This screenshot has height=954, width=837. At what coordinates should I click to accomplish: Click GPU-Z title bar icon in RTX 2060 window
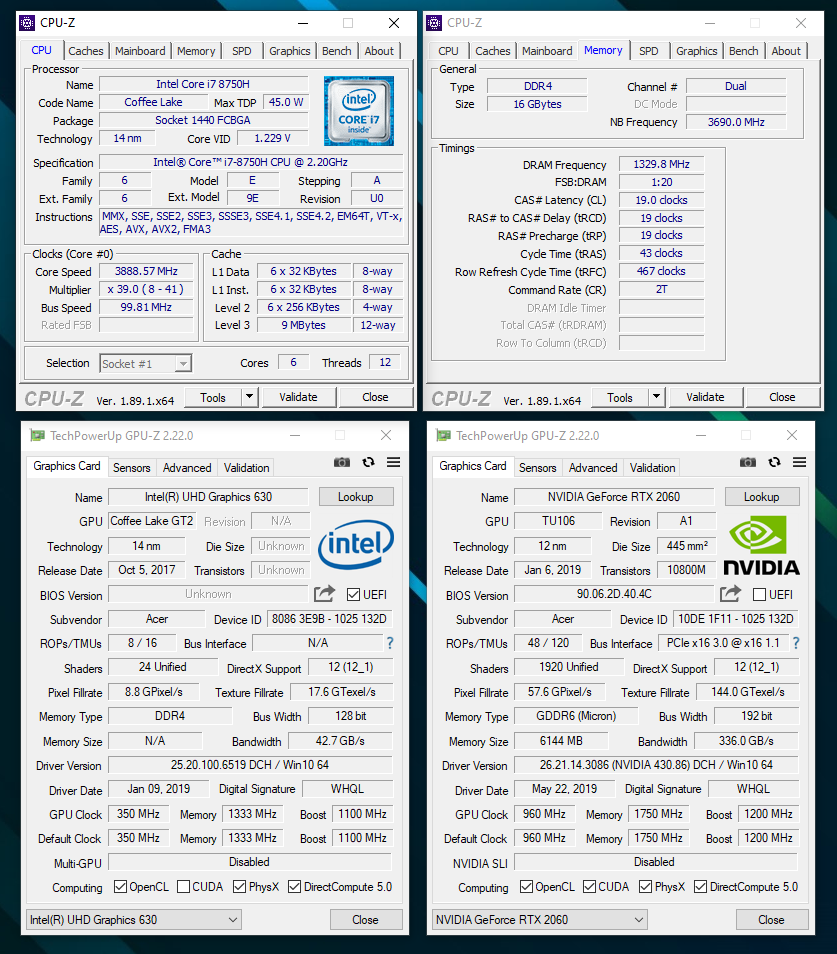pyautogui.click(x=443, y=436)
